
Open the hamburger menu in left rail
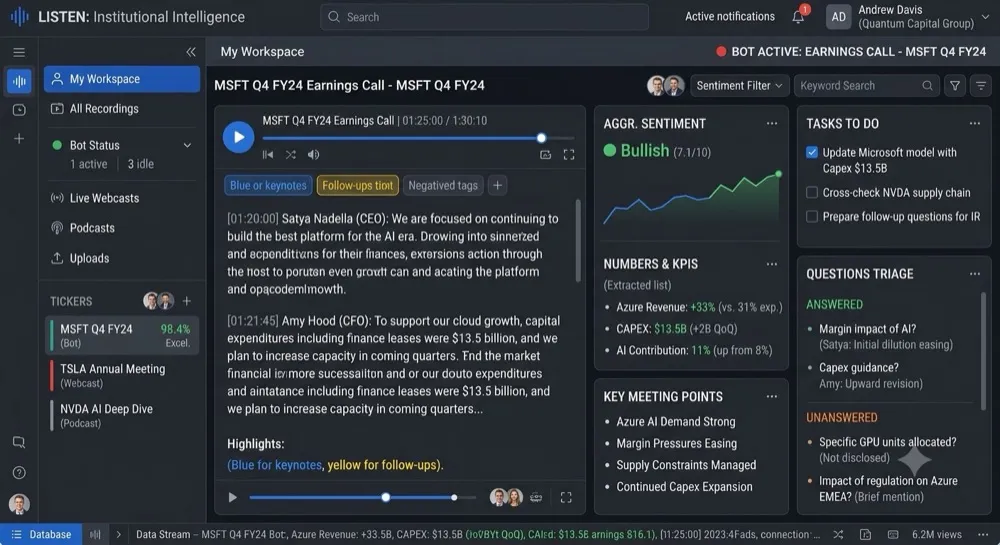point(19,52)
